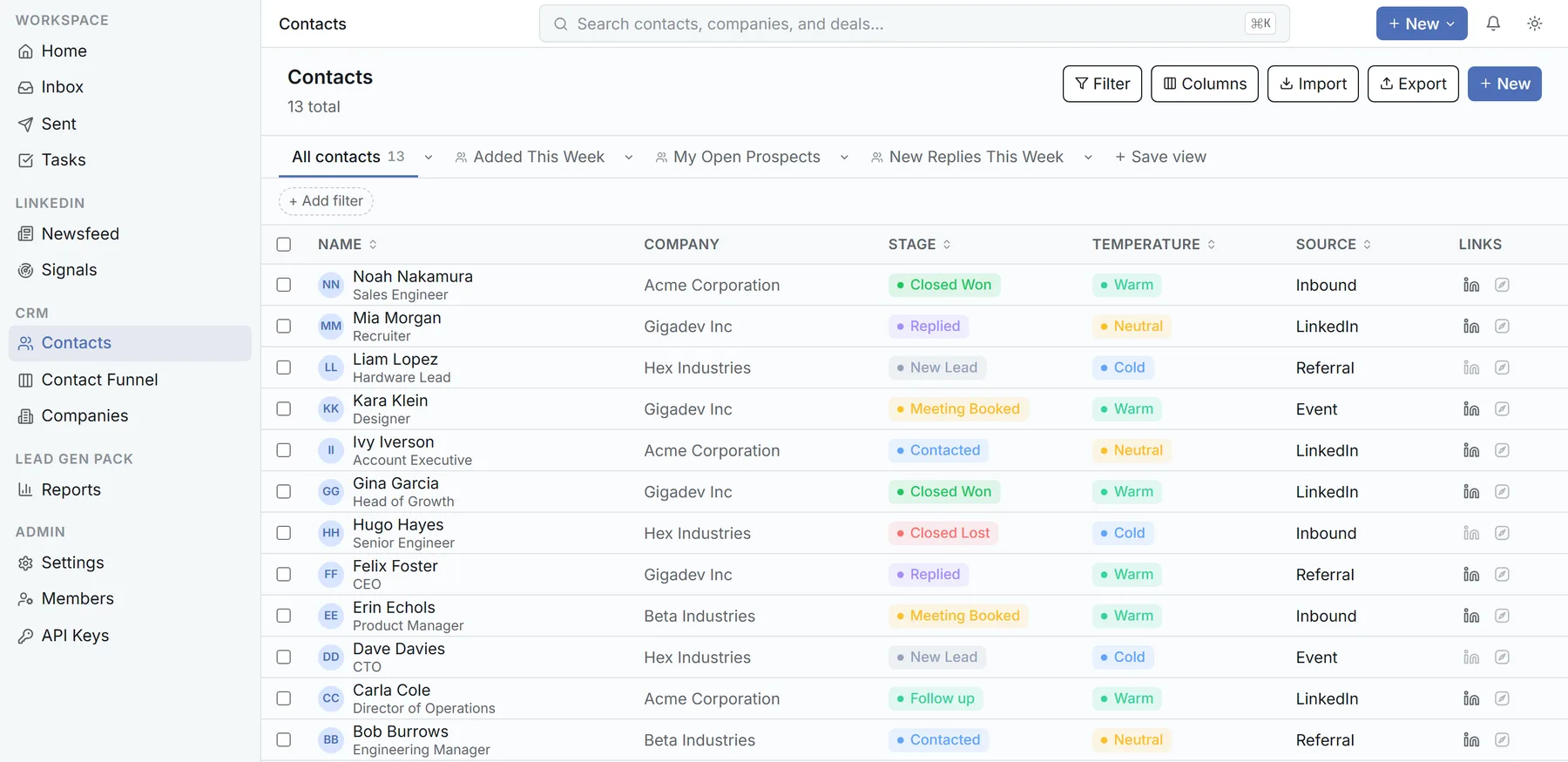The width and height of the screenshot is (1568, 762).
Task: Select checkbox for Noah Nakamura
Action: pos(284,285)
